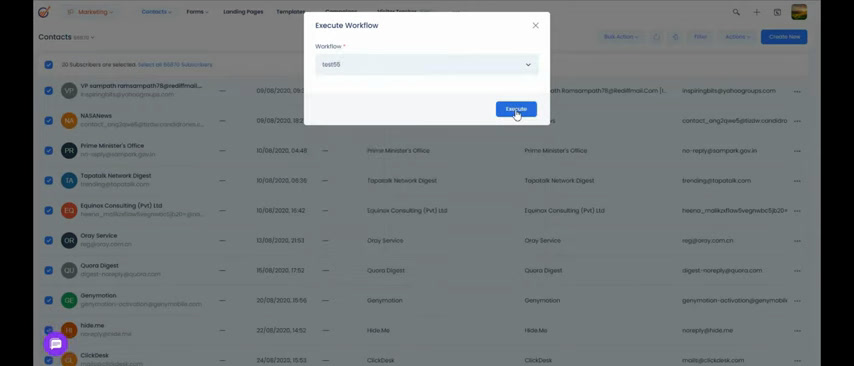Close the Execute Workflow dialog
The image size is (854, 366).
point(535,26)
